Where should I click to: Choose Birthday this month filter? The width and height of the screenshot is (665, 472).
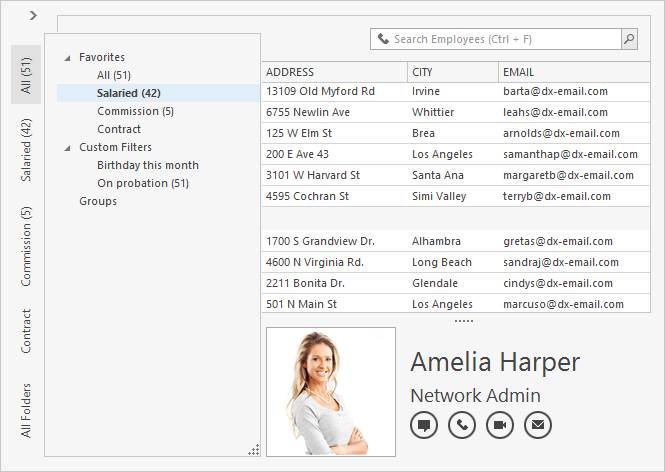[x=148, y=165]
